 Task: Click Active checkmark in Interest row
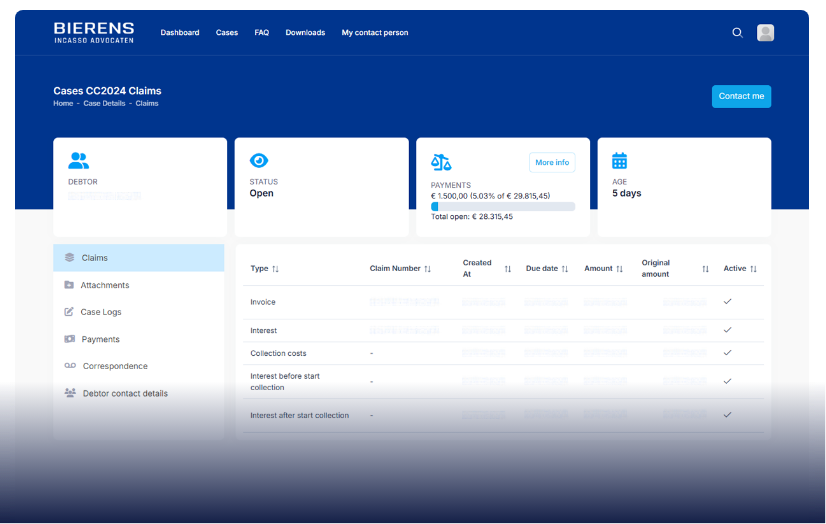tap(727, 330)
